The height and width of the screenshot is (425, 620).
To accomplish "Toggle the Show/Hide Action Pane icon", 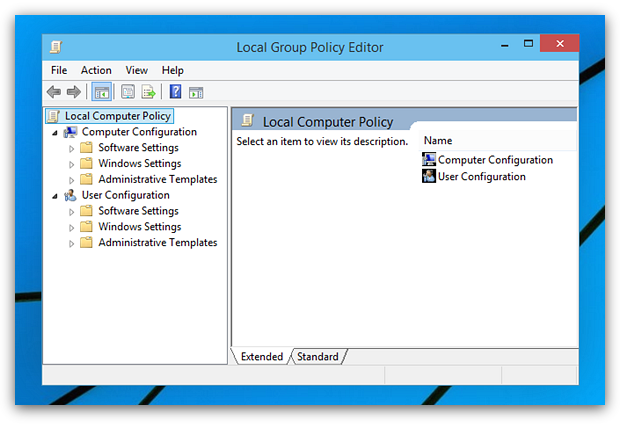I will point(196,93).
